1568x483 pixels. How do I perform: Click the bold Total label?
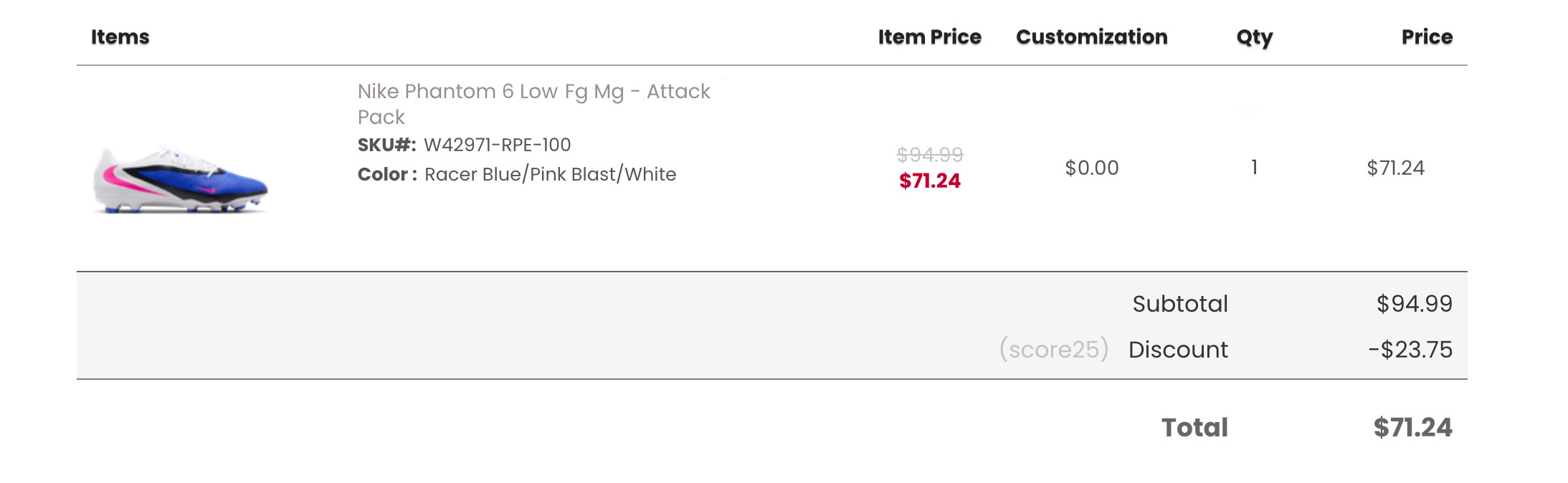coord(1194,428)
